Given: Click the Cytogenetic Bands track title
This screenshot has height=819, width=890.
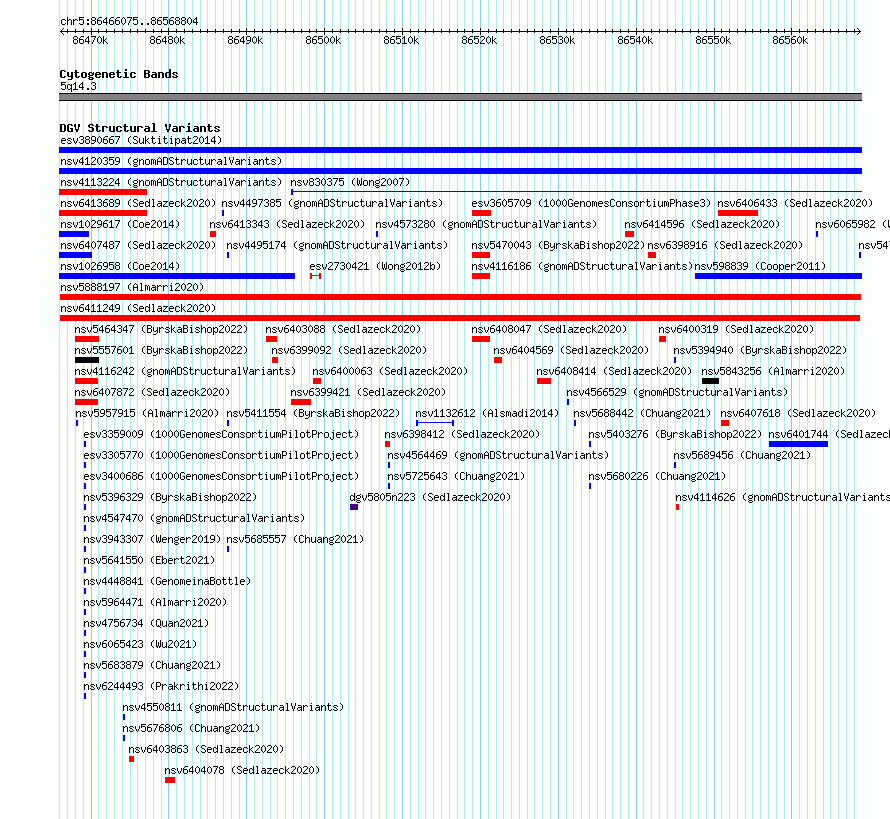Looking at the screenshot, I should (119, 74).
